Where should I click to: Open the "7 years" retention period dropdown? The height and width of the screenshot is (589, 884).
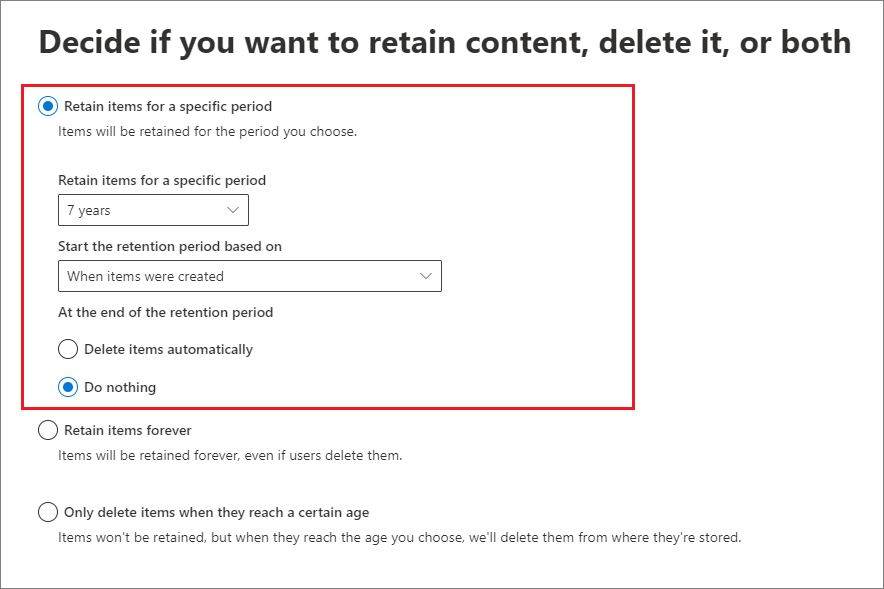152,210
